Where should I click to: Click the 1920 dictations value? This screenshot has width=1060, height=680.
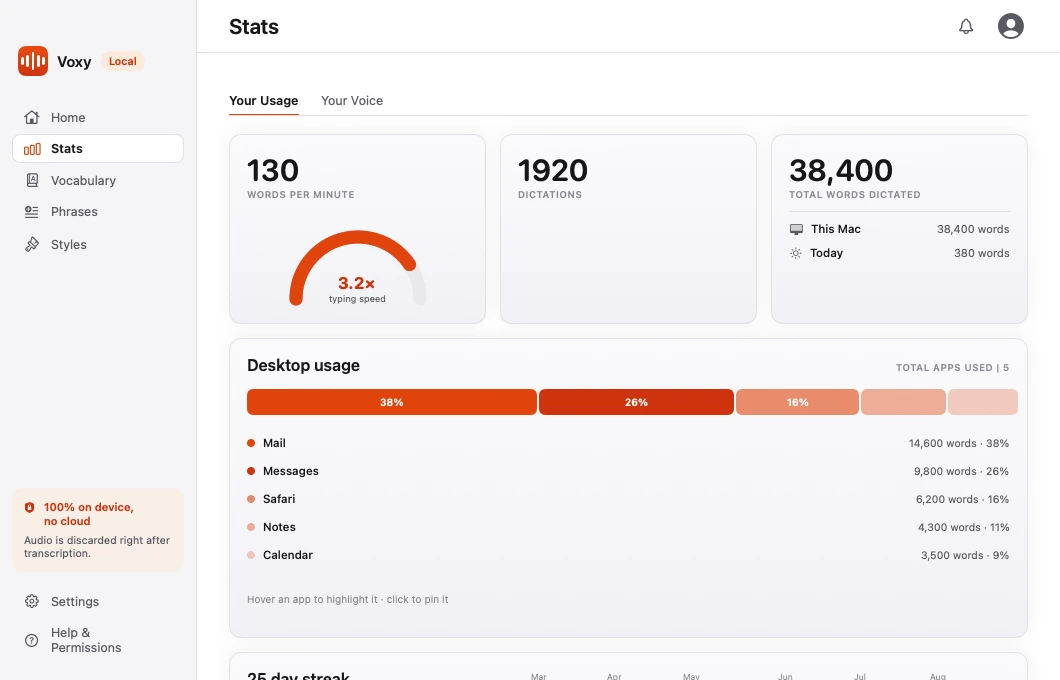[552, 170]
